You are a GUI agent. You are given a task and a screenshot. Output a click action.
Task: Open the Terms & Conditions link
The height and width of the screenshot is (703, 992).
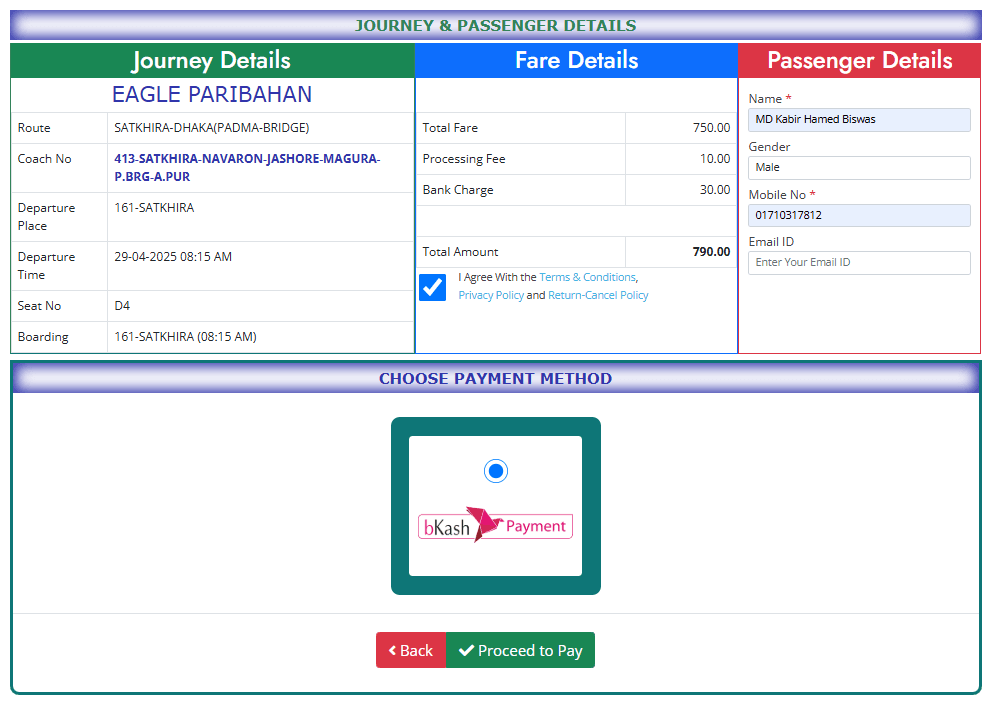[x=588, y=277]
